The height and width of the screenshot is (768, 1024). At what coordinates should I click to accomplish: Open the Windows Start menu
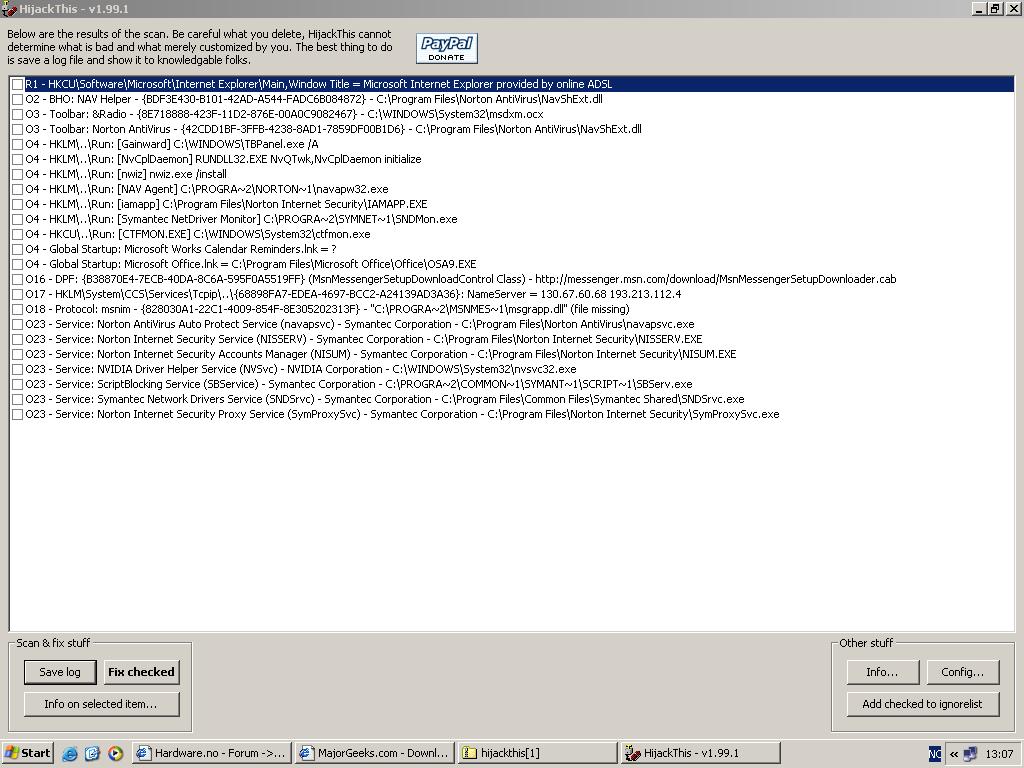coord(27,753)
